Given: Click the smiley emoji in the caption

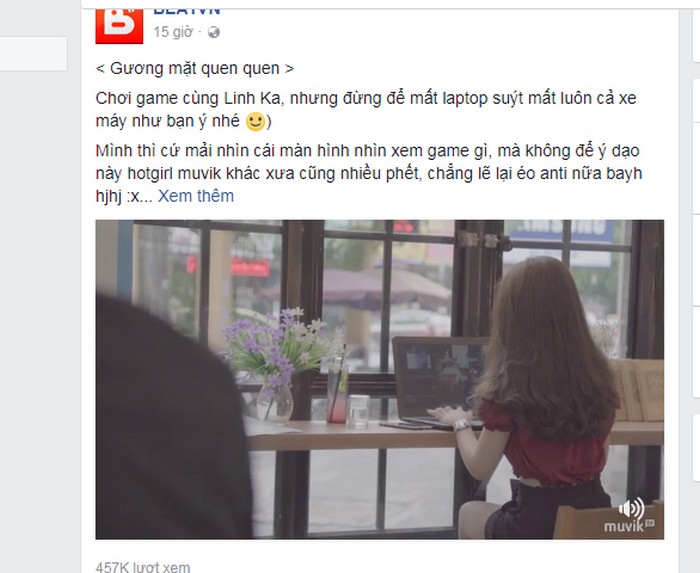Looking at the screenshot, I should coord(255,122).
